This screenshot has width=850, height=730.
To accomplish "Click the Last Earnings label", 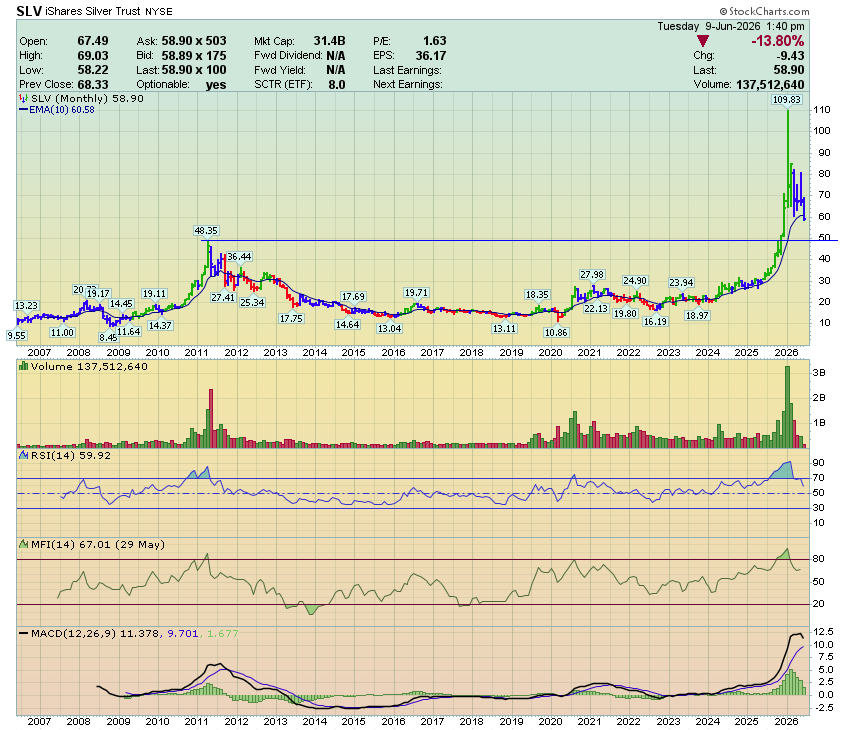I will (407, 70).
